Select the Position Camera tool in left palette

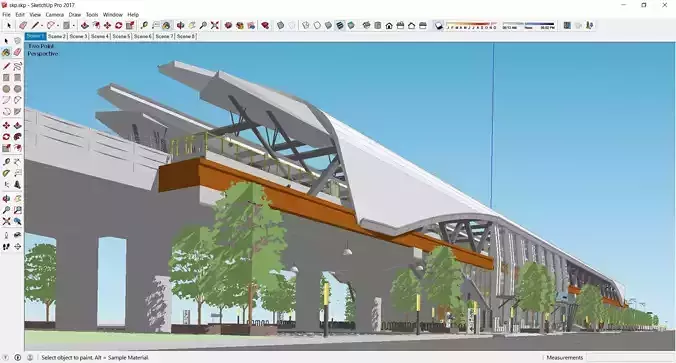[x=6, y=235]
